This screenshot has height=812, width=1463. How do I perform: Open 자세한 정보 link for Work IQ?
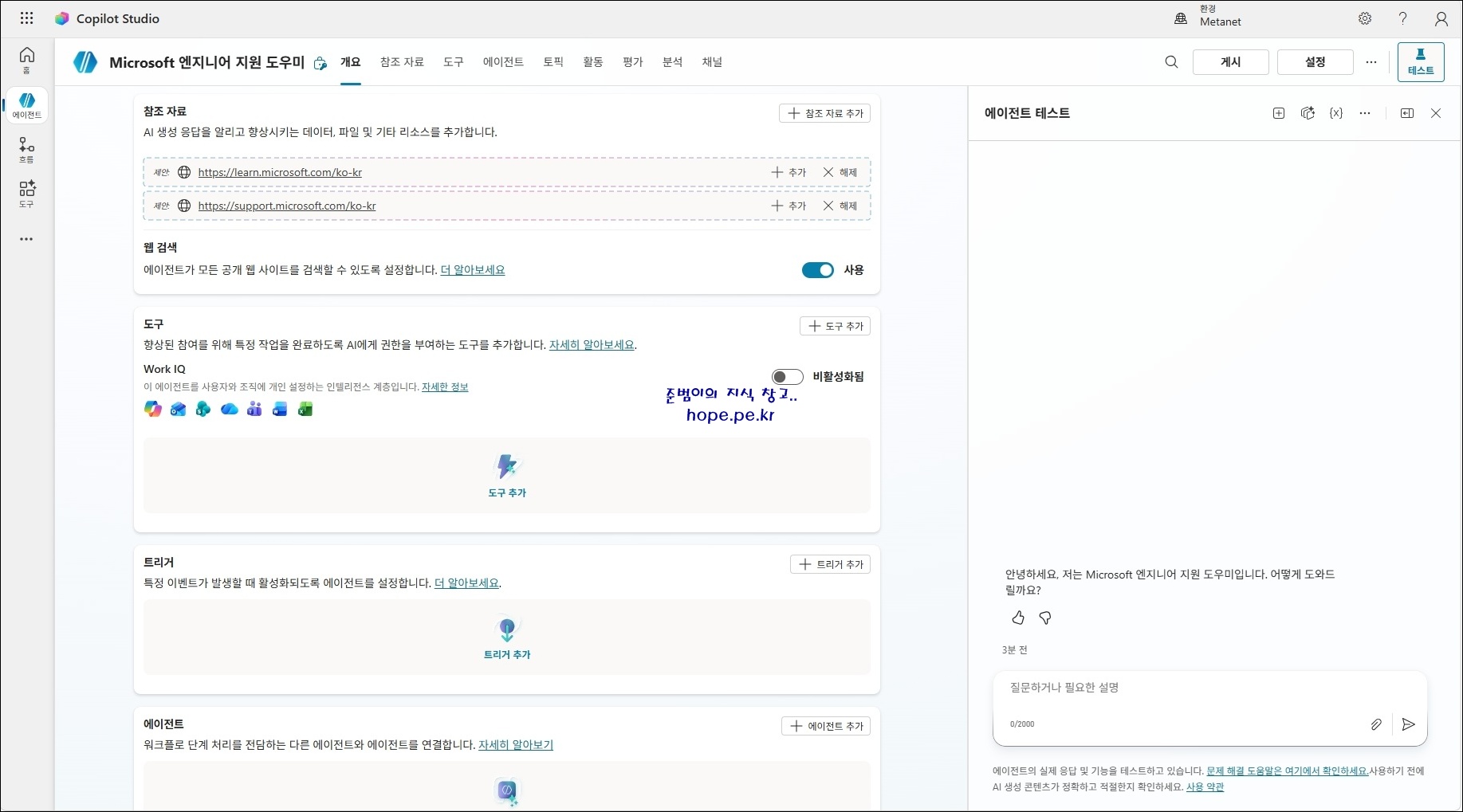(x=445, y=387)
